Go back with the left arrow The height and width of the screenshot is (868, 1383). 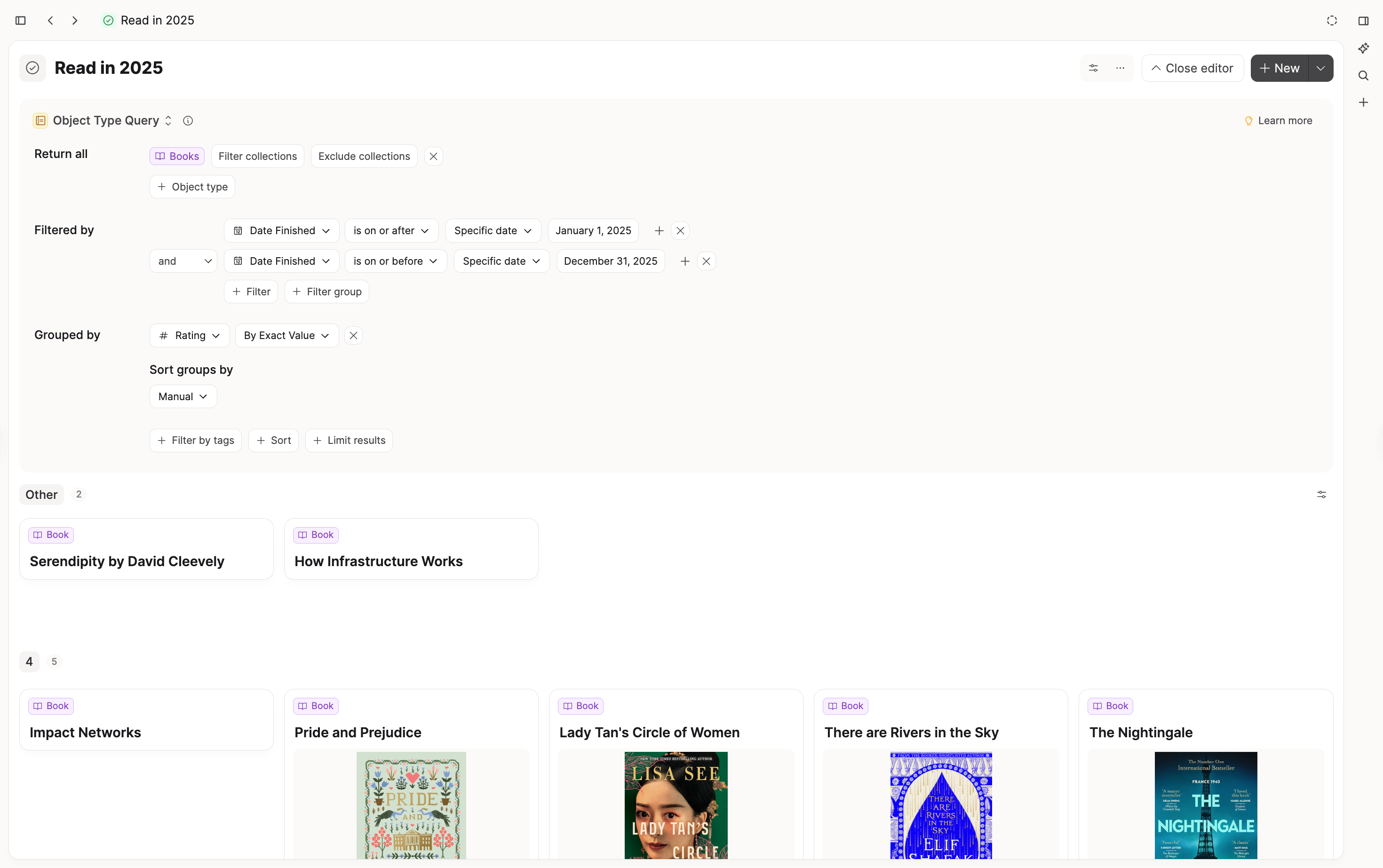50,21
